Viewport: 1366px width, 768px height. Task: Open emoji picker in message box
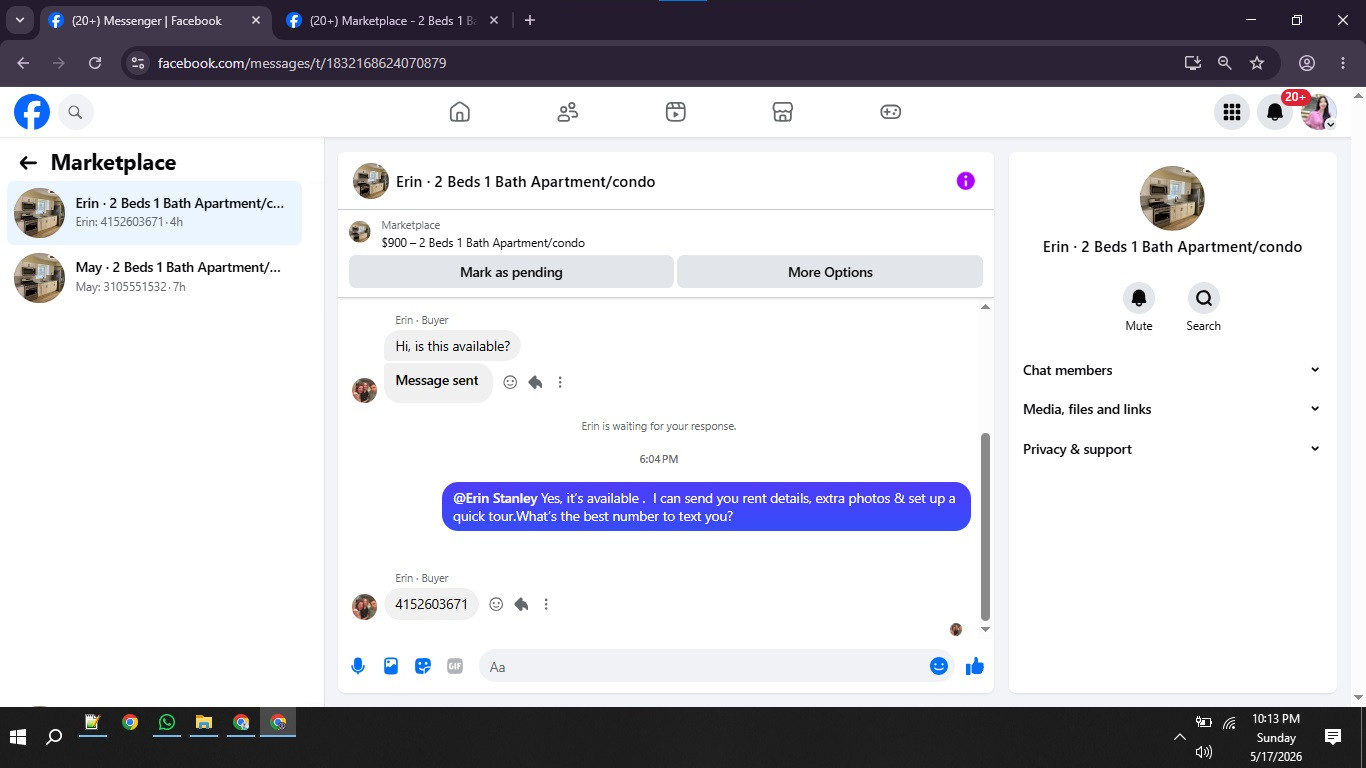tap(938, 666)
